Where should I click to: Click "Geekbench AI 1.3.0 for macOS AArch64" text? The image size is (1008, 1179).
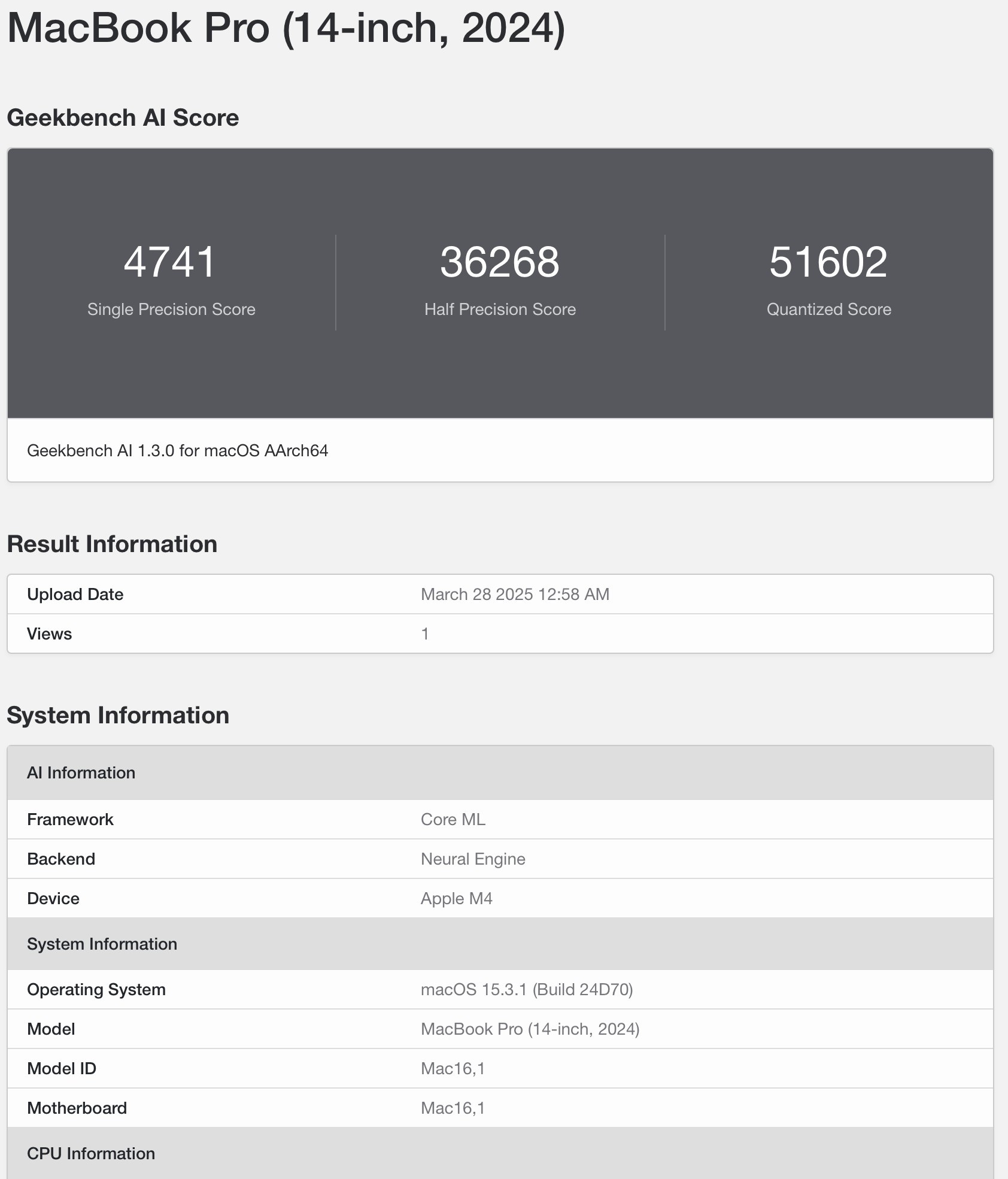(178, 450)
